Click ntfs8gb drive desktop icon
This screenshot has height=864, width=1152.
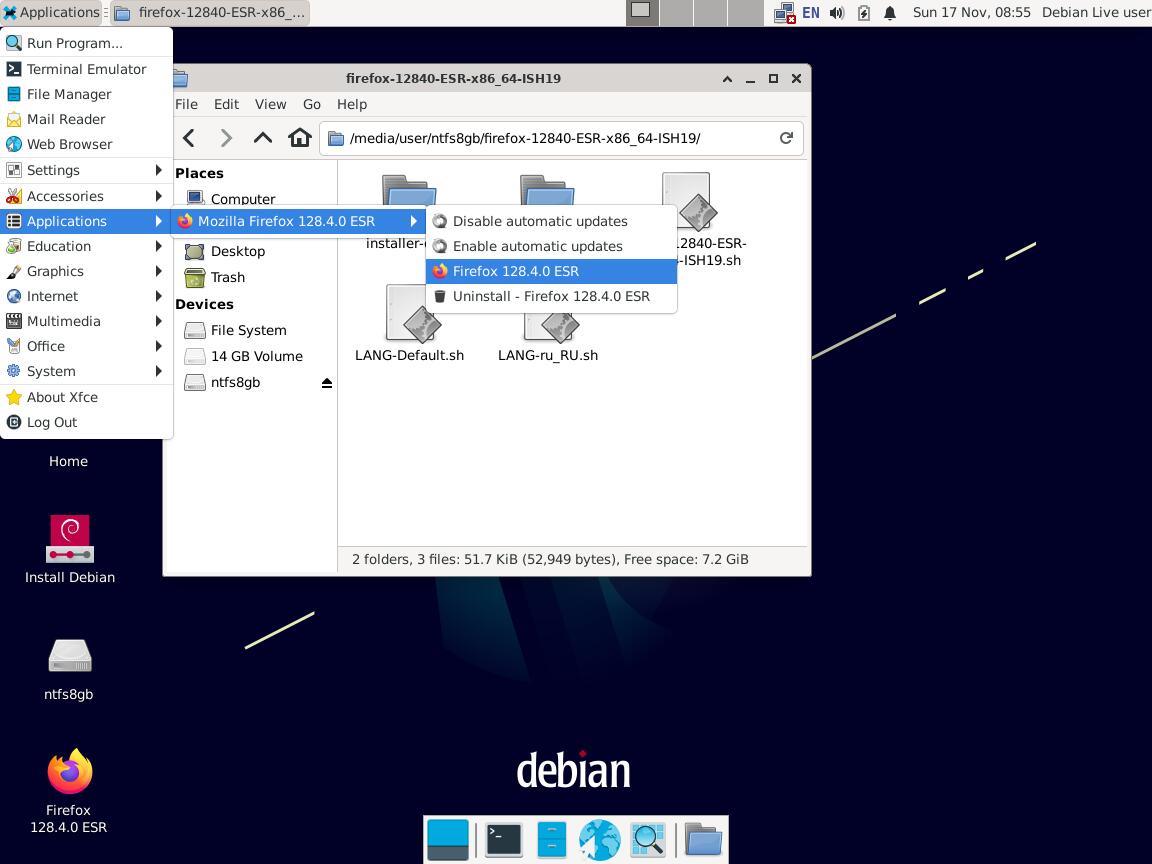tap(69, 669)
